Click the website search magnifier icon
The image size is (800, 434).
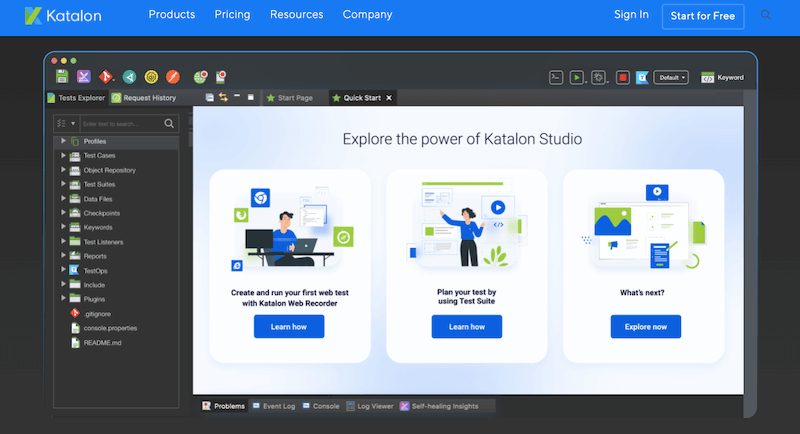[765, 15]
